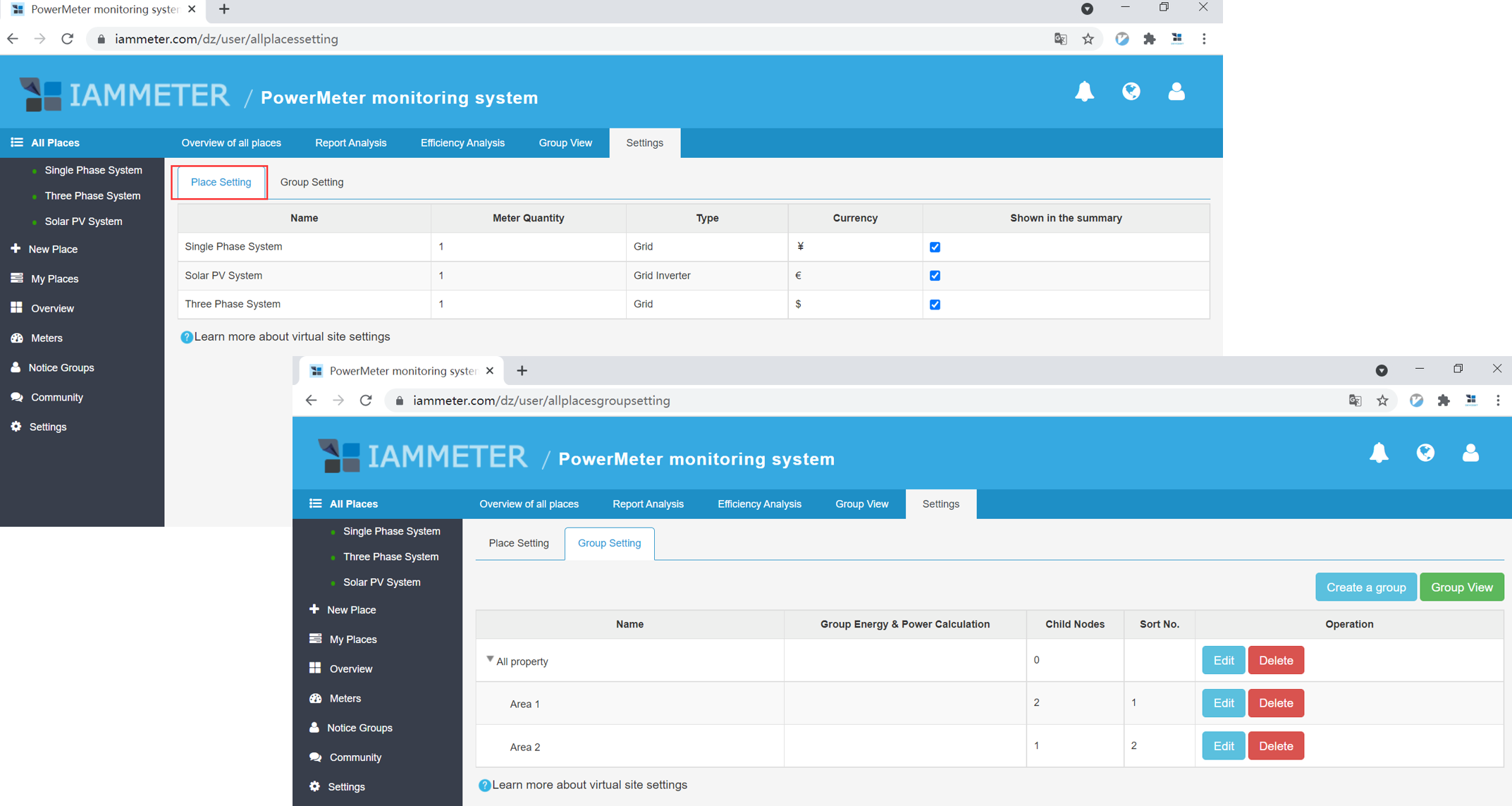Click the Create a group button
Viewport: 1512px width, 806px height.
click(1365, 587)
